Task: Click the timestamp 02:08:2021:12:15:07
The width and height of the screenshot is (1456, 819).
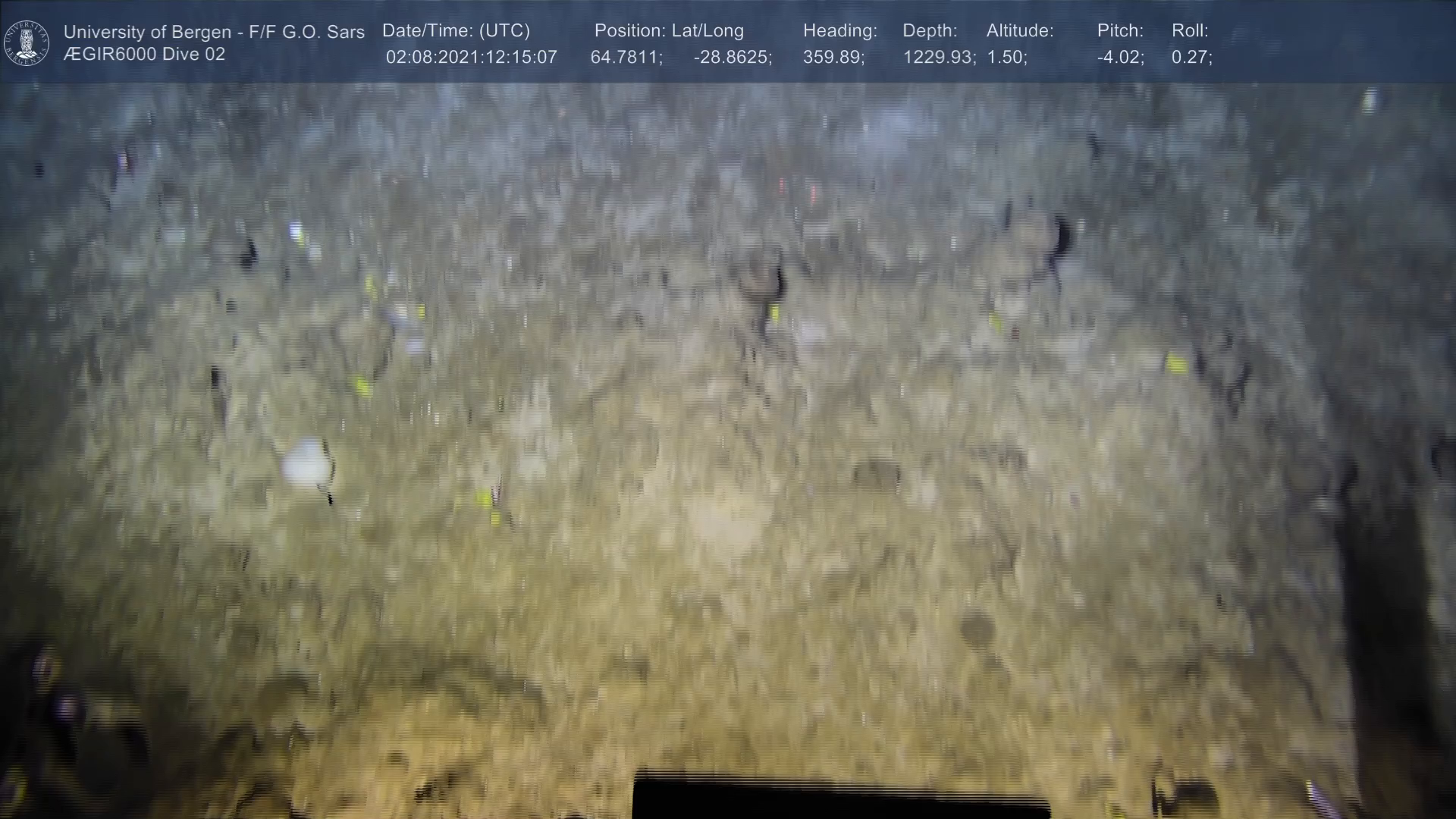Action: pos(471,58)
